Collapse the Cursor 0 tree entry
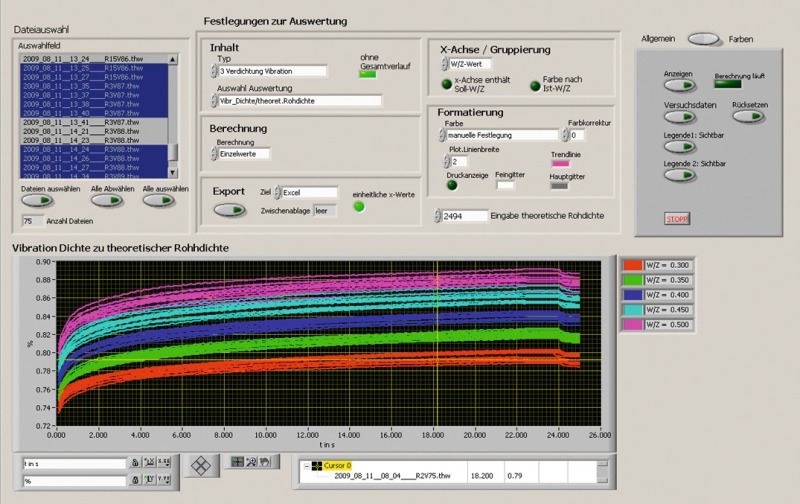The height and width of the screenshot is (504, 800). (306, 466)
